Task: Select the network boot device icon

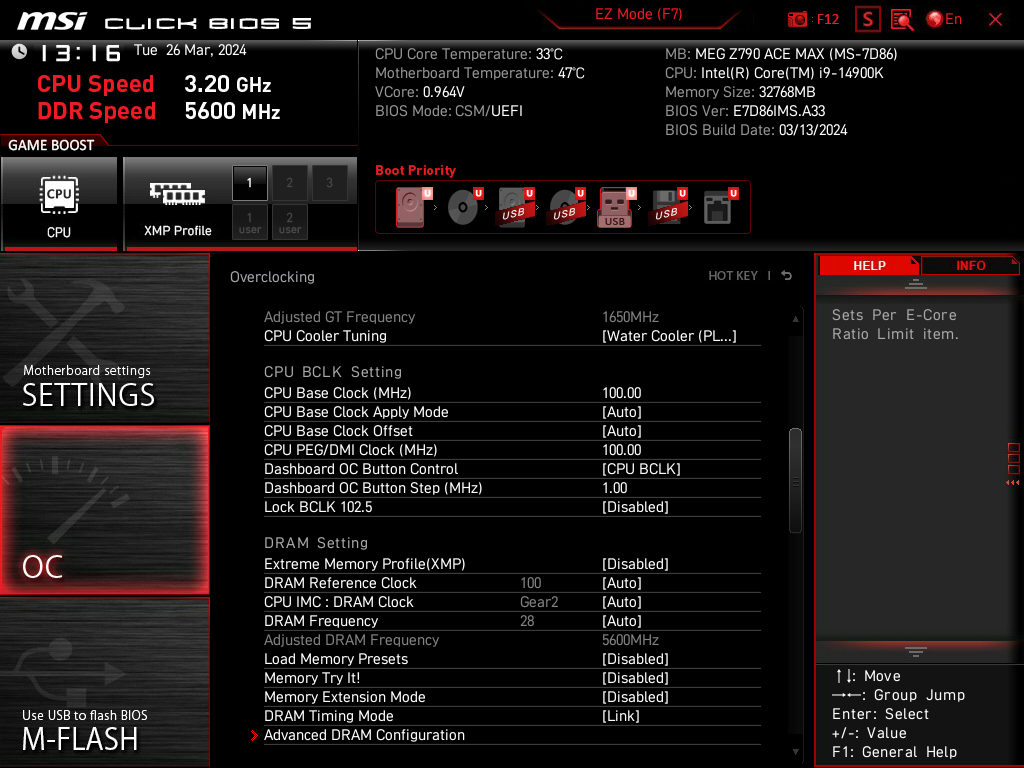Action: coord(719,207)
